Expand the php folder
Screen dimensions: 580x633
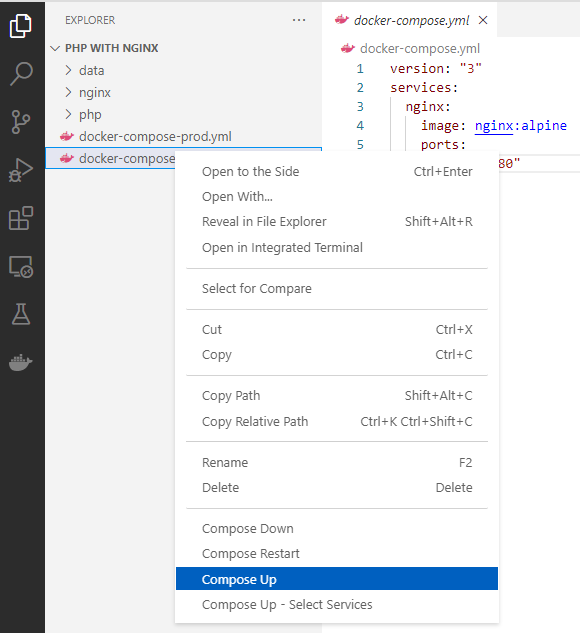coord(184,115)
